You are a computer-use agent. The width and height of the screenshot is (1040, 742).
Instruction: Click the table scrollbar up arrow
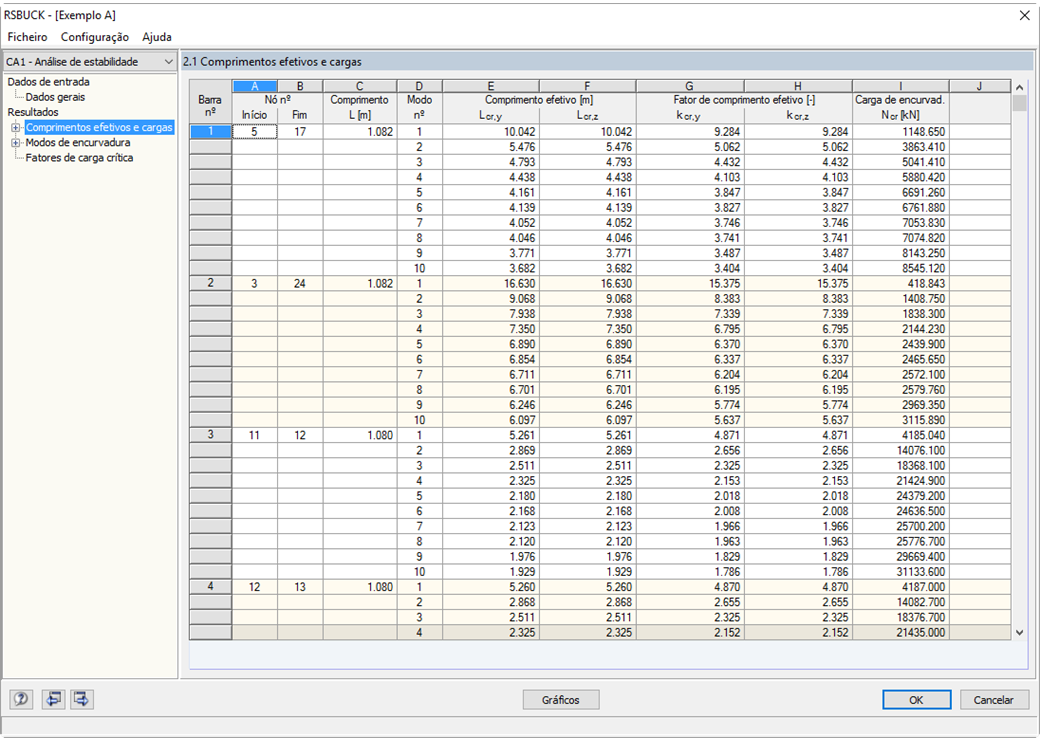(1019, 87)
